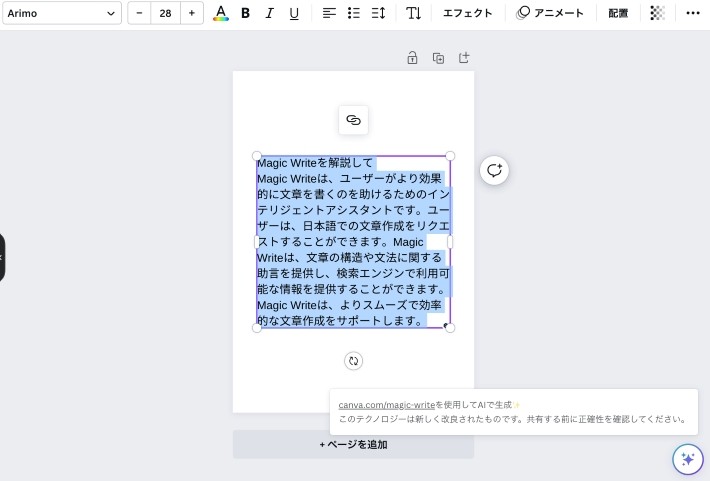Screen dimensions: 710x481
Task: Add a new page via share-plus icon
Action: tap(464, 58)
